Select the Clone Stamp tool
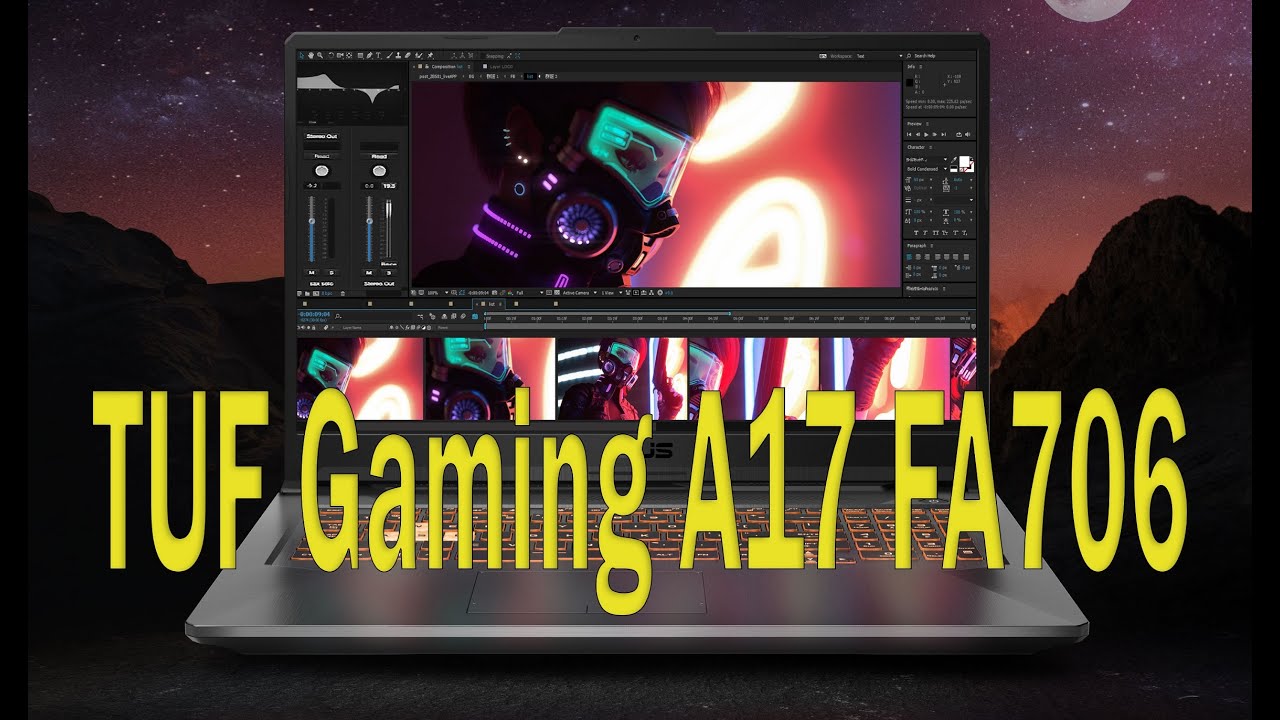Image resolution: width=1280 pixels, height=720 pixels. click(398, 56)
